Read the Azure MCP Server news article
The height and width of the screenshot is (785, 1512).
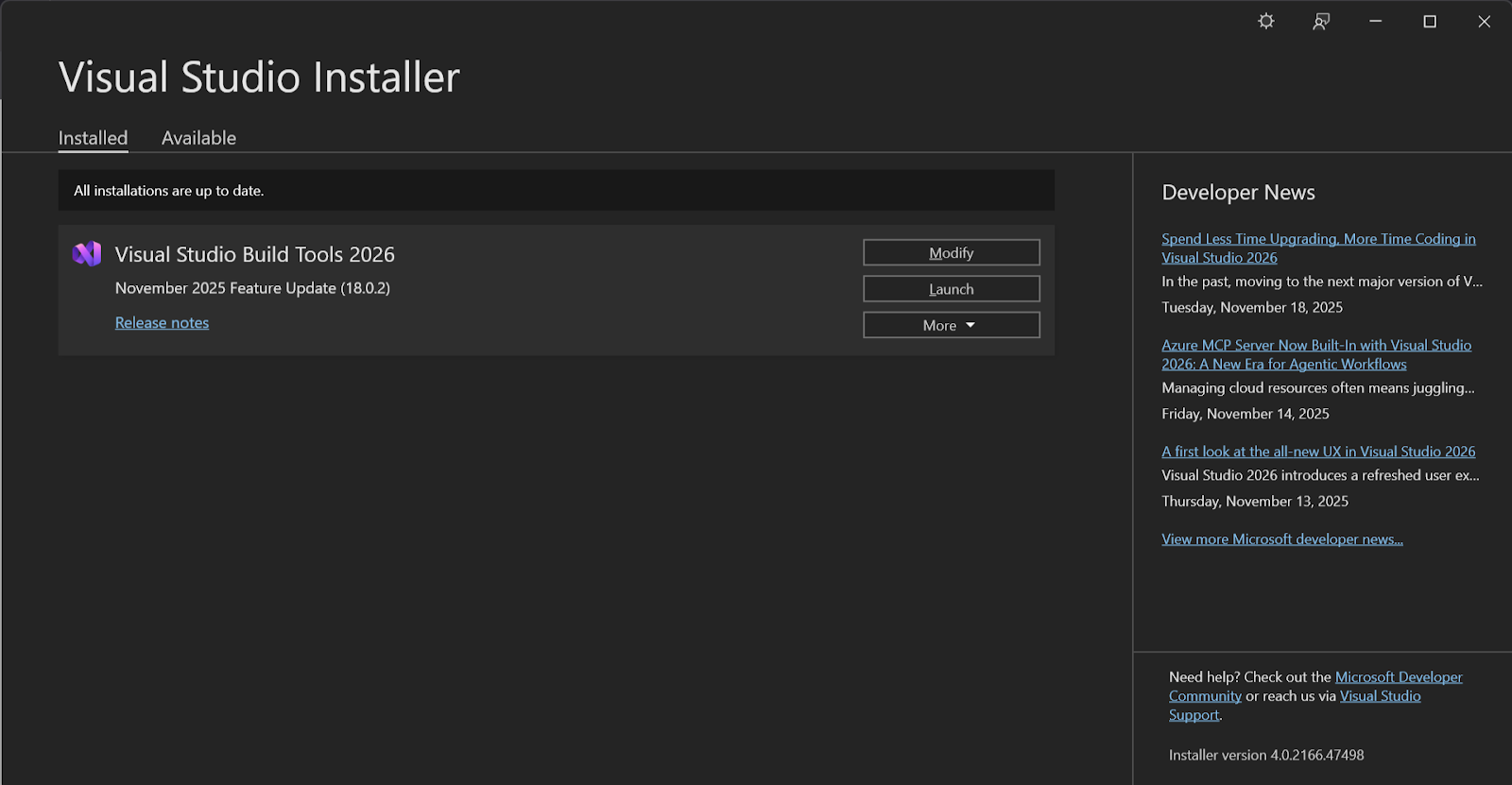coord(1315,346)
